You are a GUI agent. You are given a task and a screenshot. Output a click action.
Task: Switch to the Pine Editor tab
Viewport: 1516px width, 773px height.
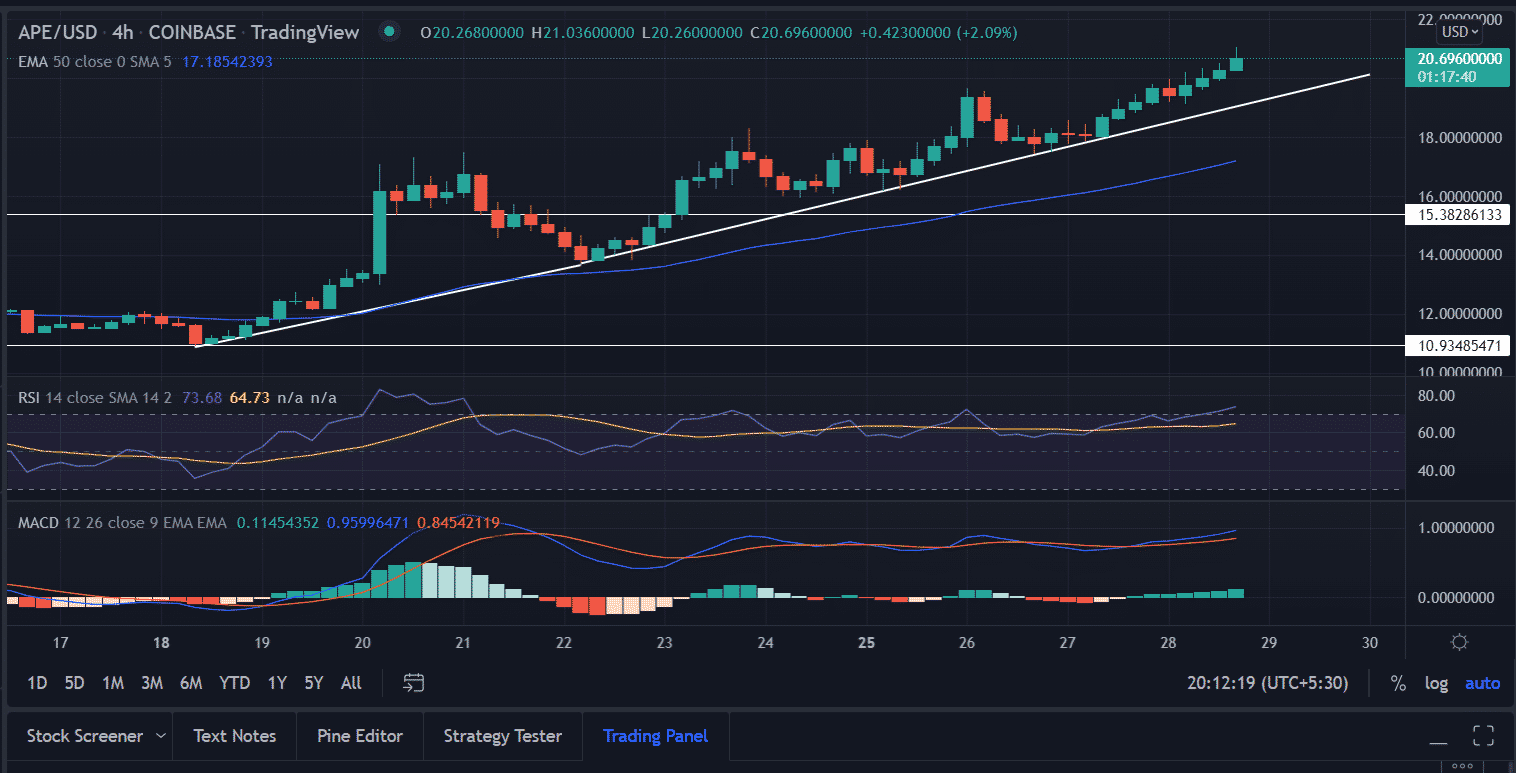pyautogui.click(x=359, y=736)
